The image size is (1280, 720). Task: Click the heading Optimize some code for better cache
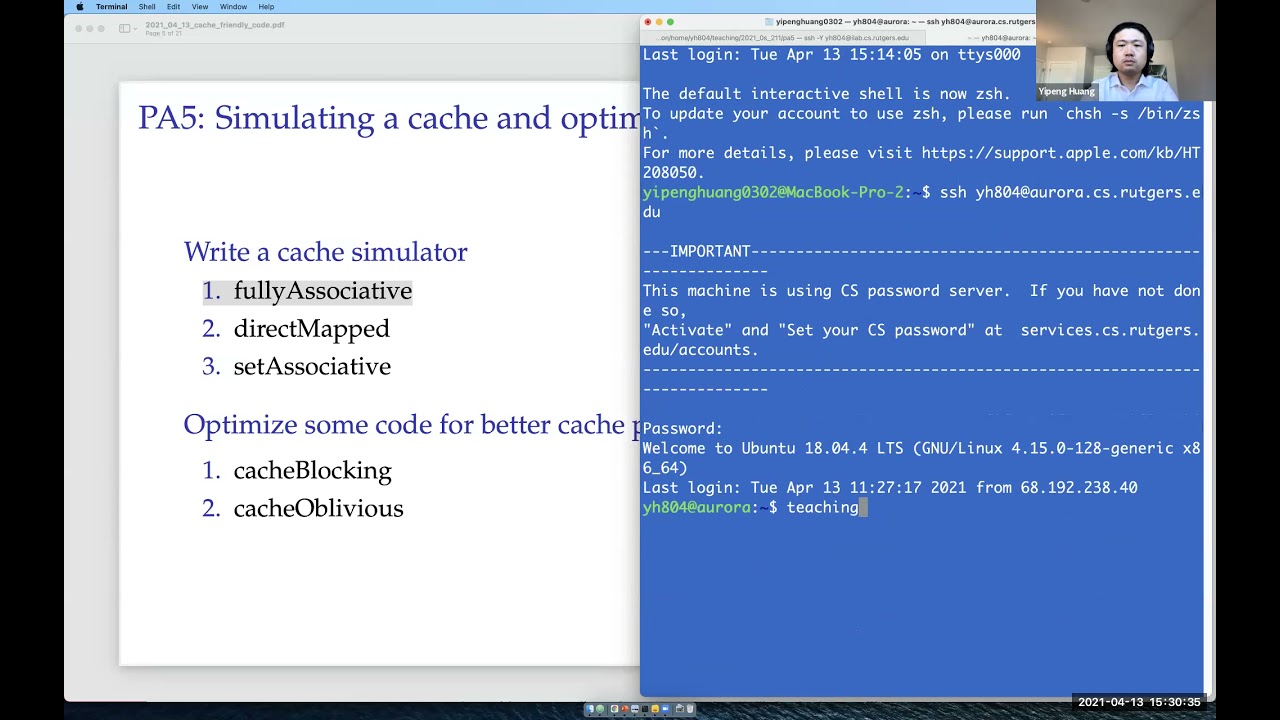pyautogui.click(x=411, y=425)
